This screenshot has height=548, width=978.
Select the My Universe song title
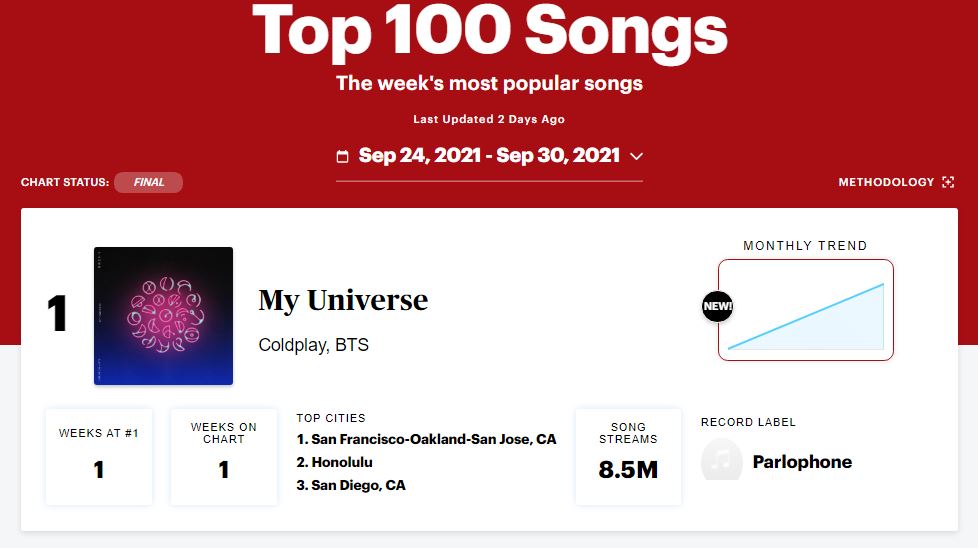click(343, 300)
